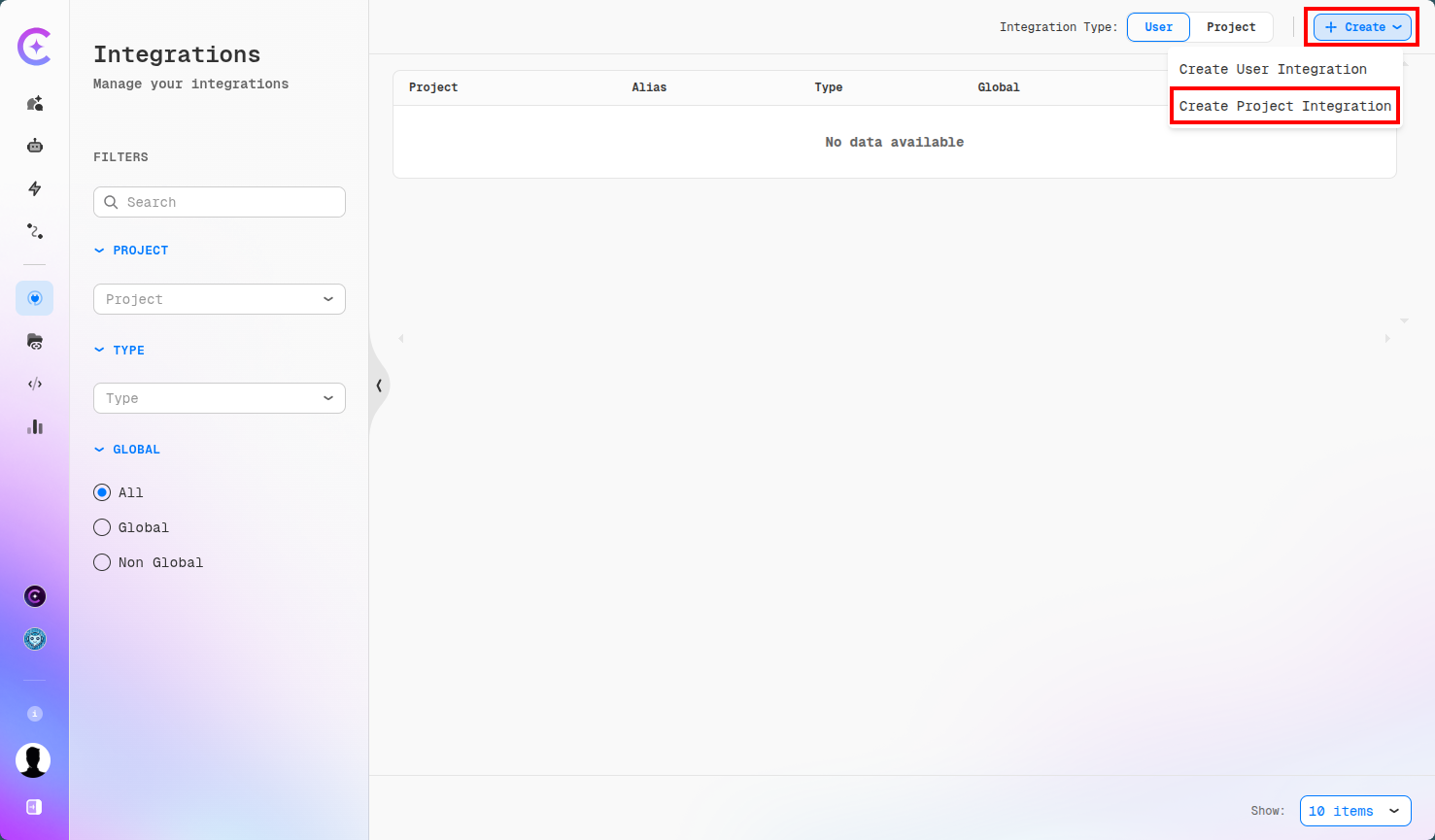Image resolution: width=1435 pixels, height=840 pixels.
Task: Click into the Search filter field
Action: (x=220, y=202)
